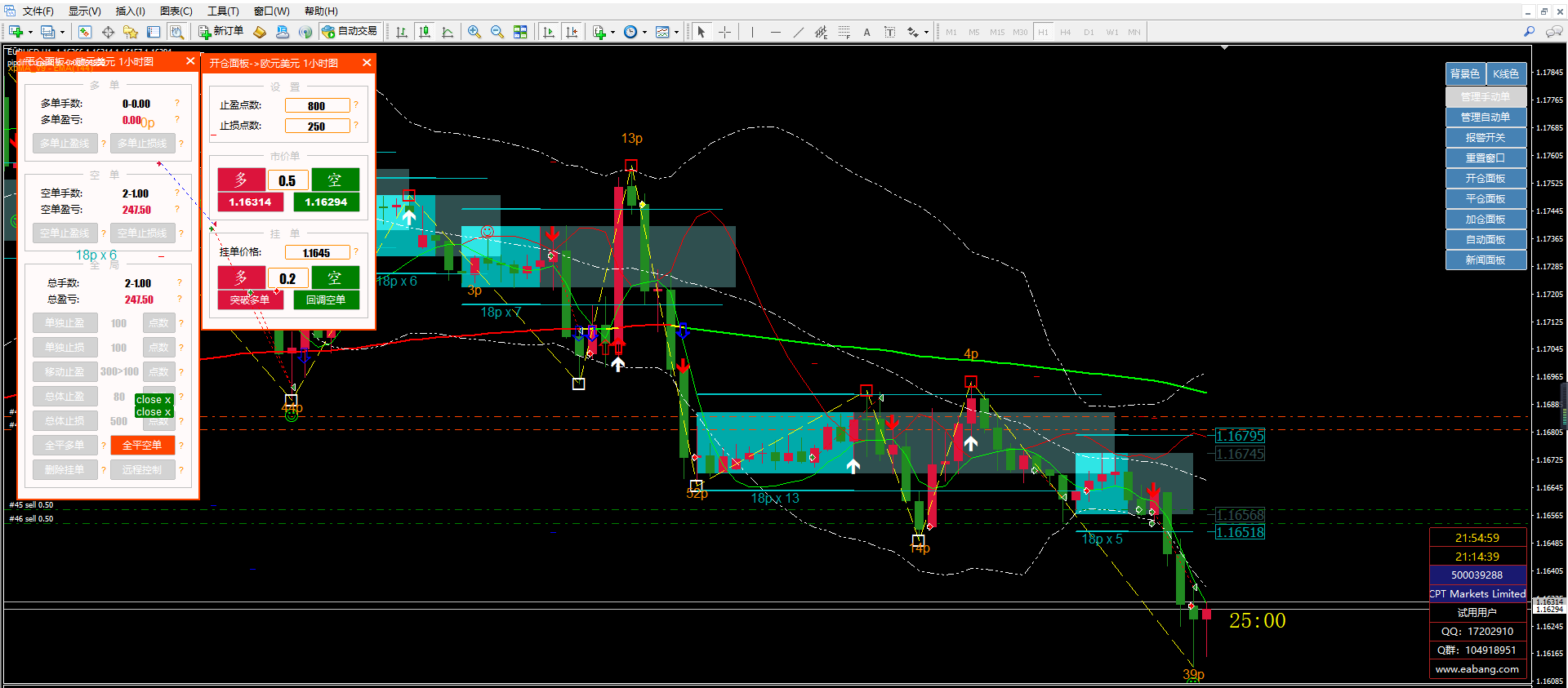
Task: Expand the arrow objects dropdown arrow
Action: click(x=926, y=33)
